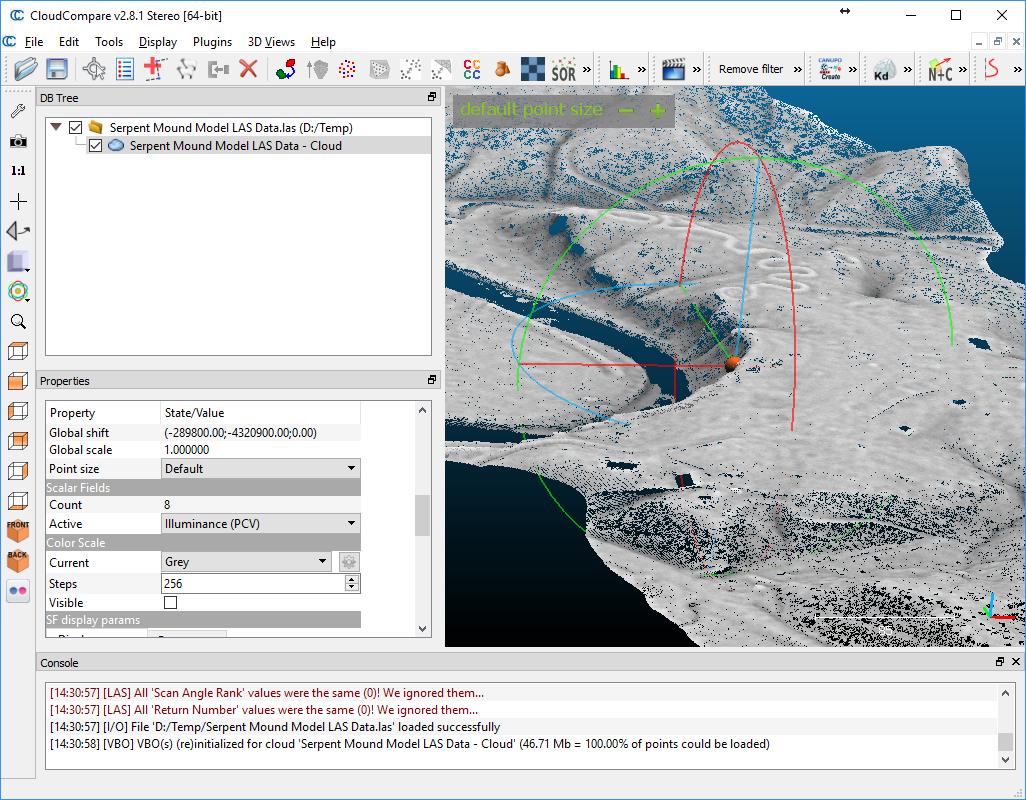Image resolution: width=1026 pixels, height=800 pixels.
Task: Increase default point size with plus
Action: coord(658,111)
